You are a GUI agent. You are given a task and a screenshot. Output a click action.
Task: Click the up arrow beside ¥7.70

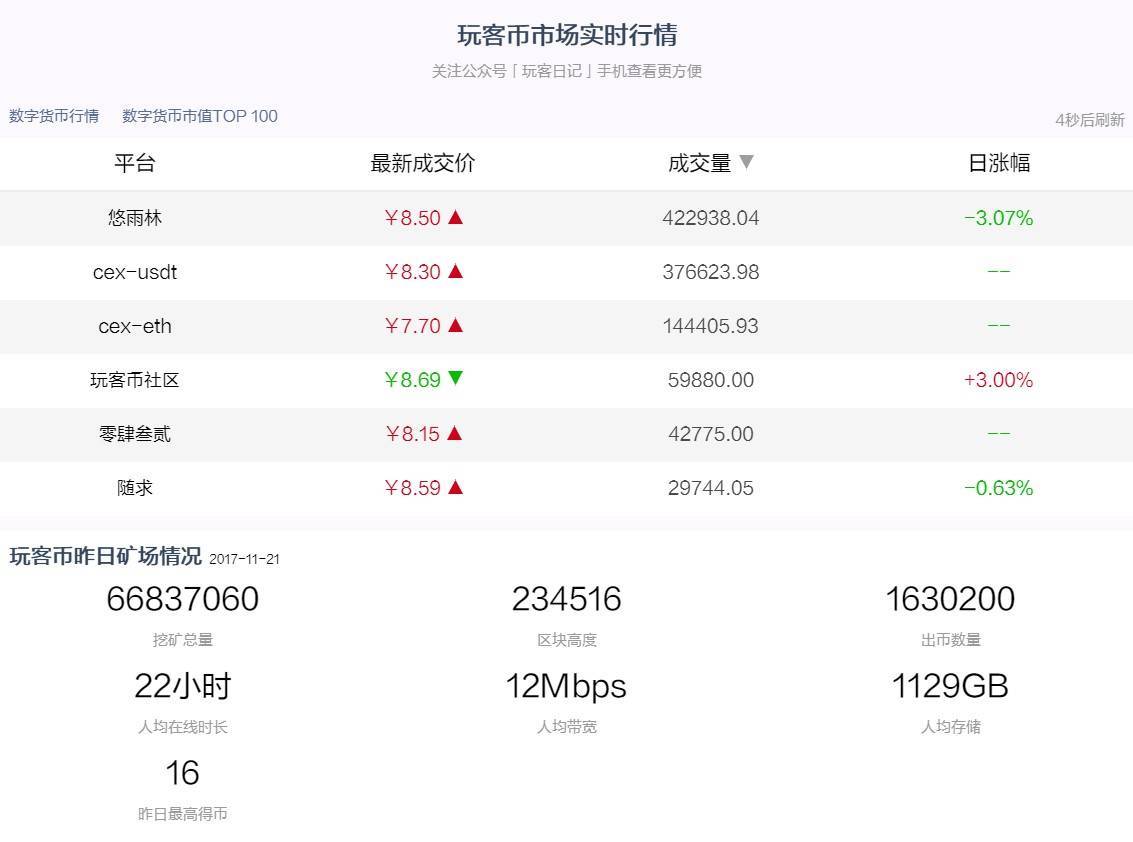(455, 325)
